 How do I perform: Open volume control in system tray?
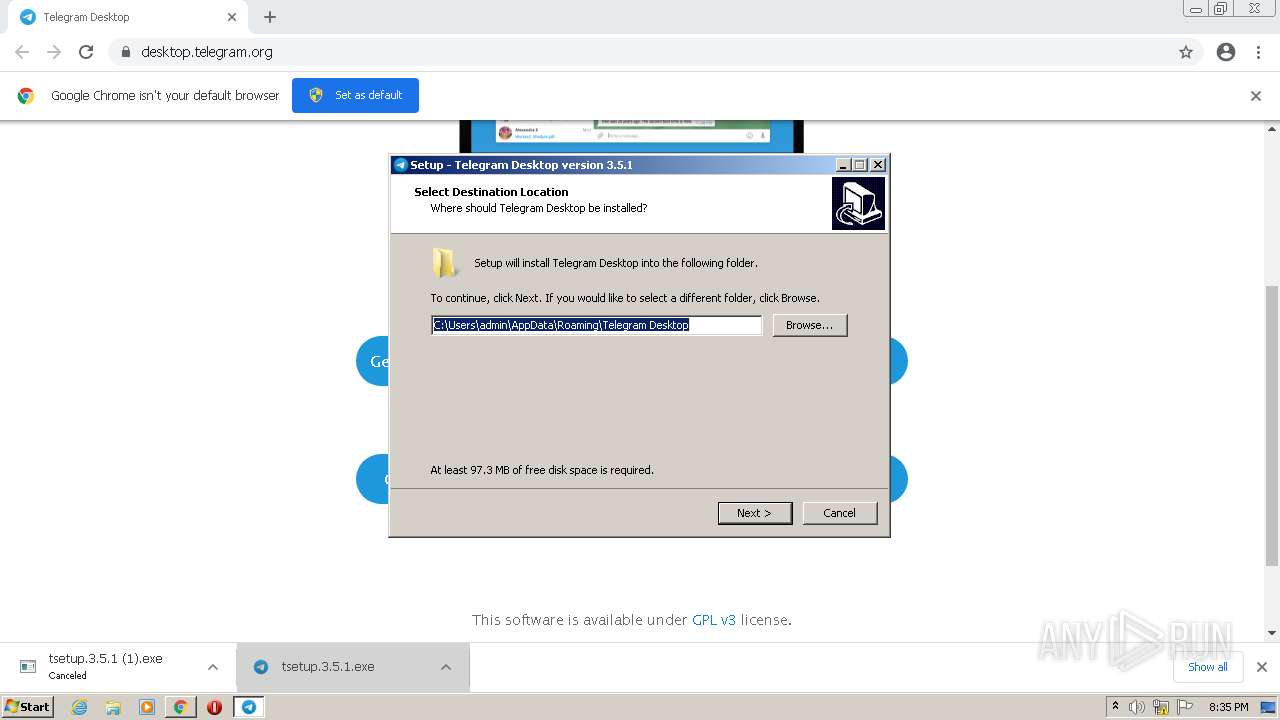1137,707
